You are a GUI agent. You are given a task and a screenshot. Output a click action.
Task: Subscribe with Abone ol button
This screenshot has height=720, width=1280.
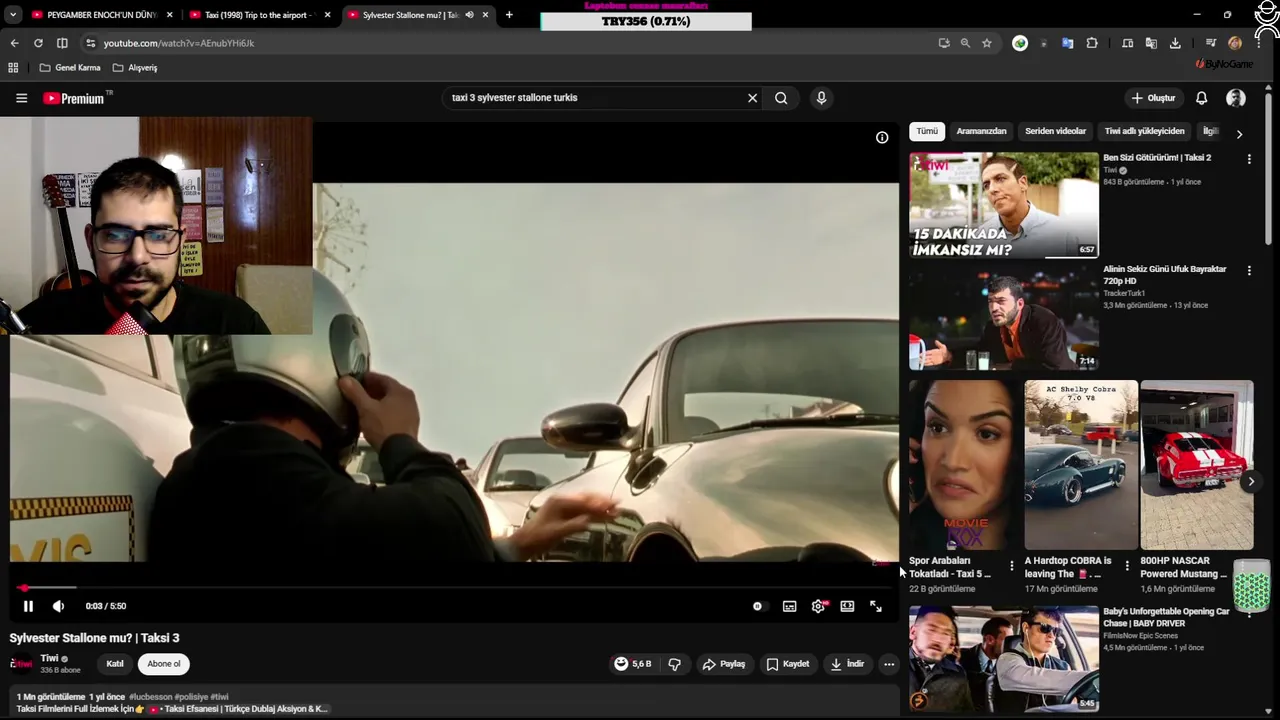[164, 664]
